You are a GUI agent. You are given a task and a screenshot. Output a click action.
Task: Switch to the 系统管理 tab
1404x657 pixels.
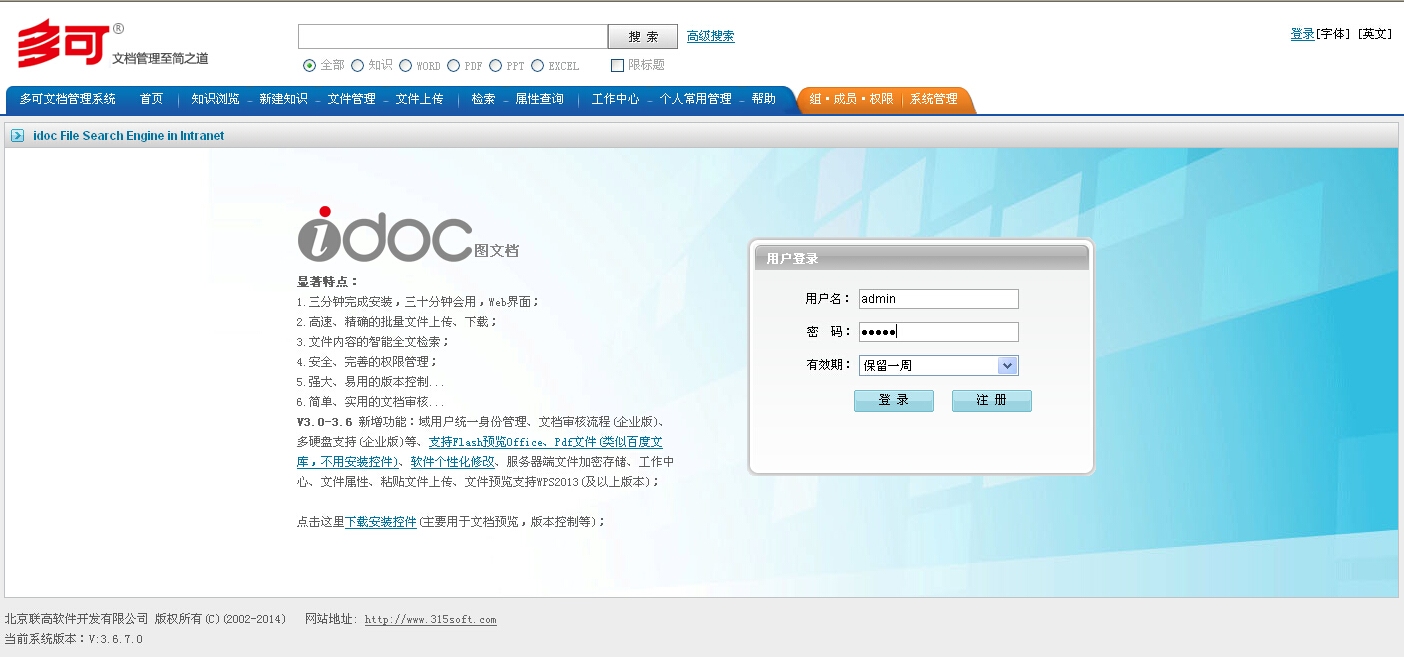(x=934, y=99)
